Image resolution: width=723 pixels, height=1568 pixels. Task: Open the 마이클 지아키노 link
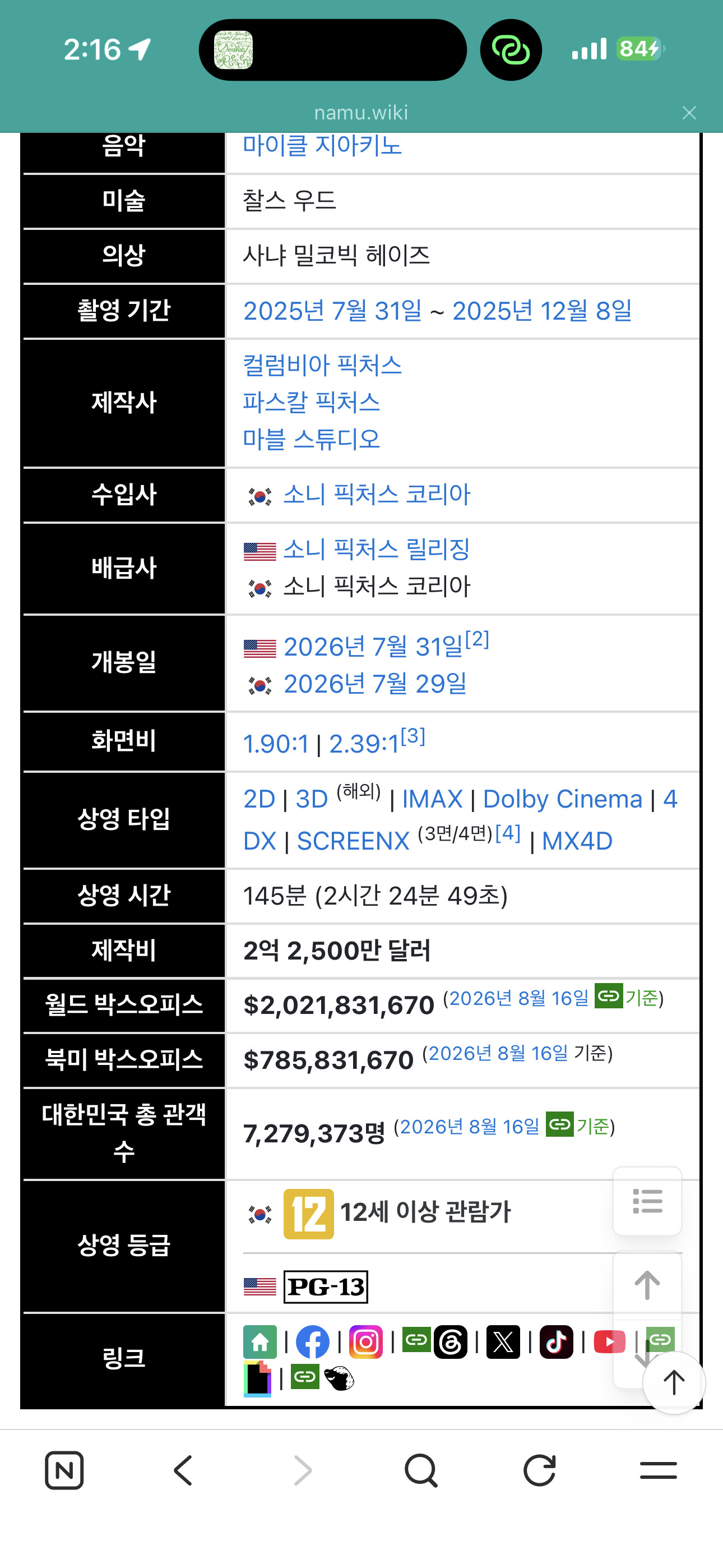tap(322, 145)
